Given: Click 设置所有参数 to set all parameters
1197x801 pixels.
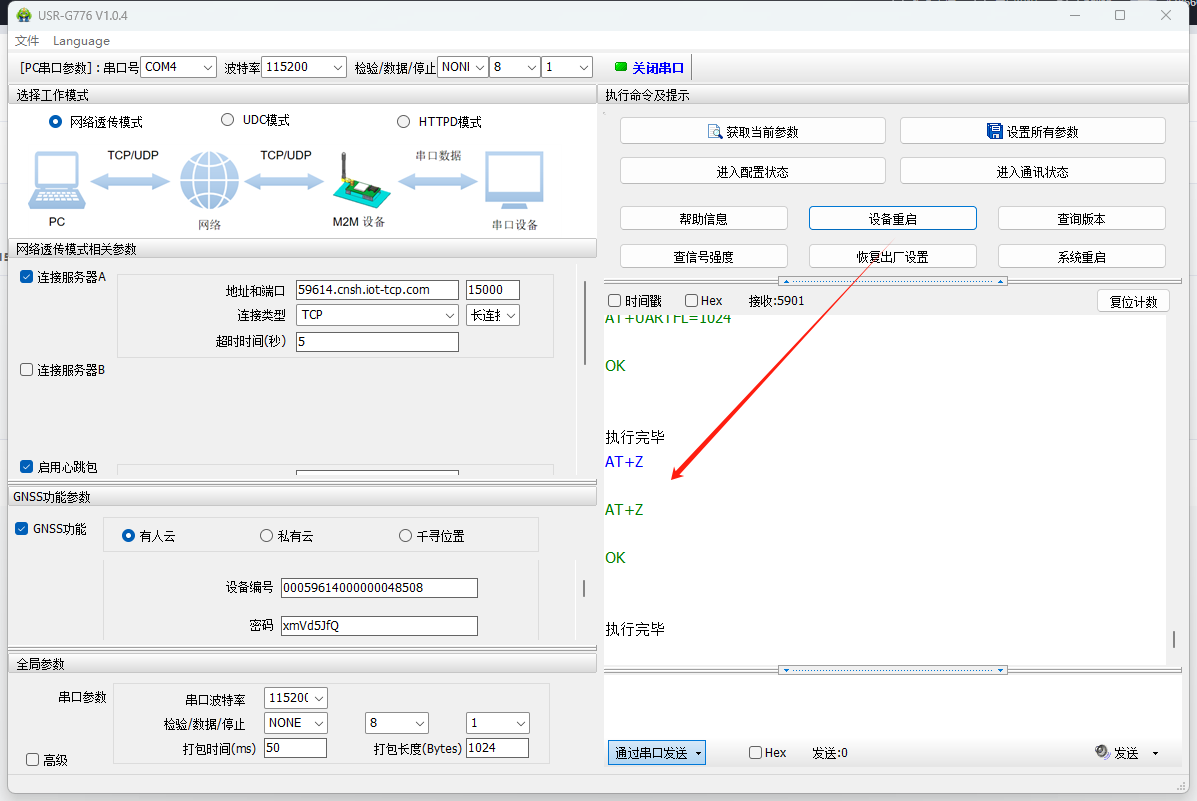Looking at the screenshot, I should tap(1032, 131).
